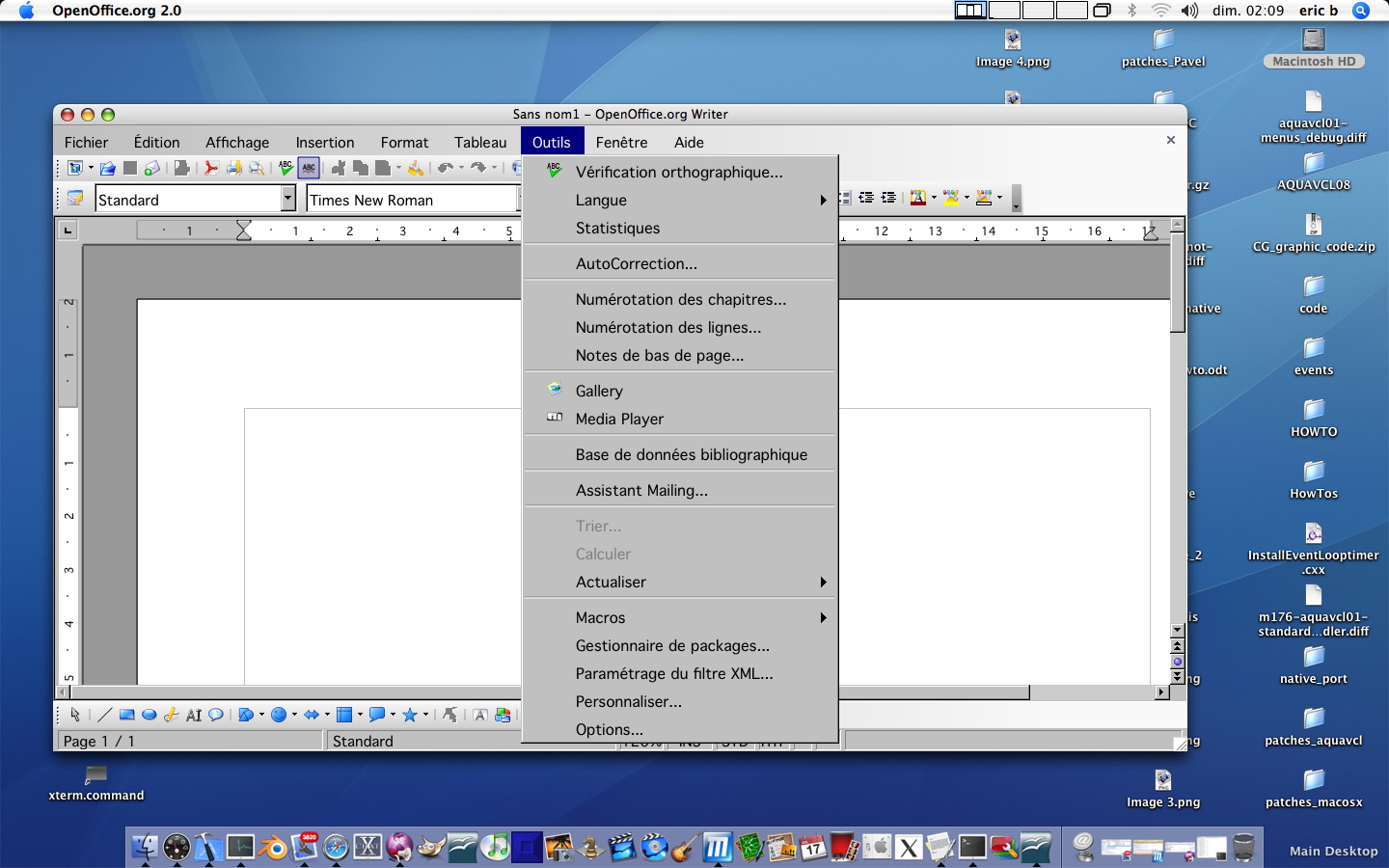This screenshot has width=1389, height=868.
Task: Choose AutoCorrection... menu entry
Action: (x=680, y=263)
